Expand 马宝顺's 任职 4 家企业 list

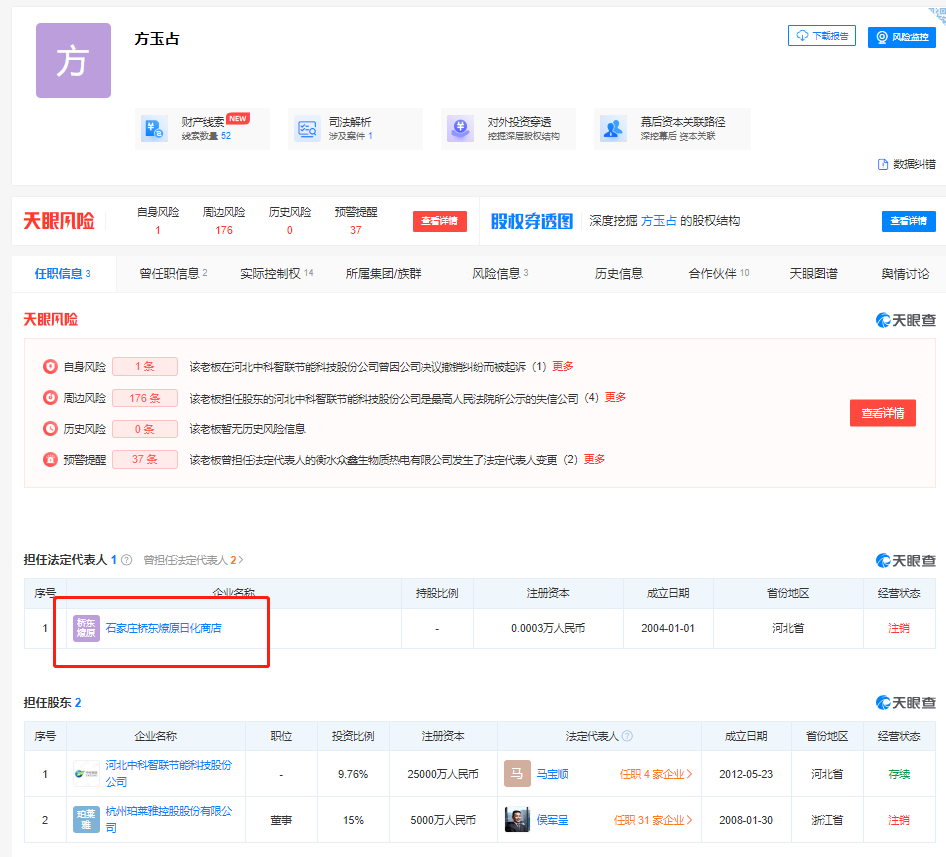(x=656, y=773)
